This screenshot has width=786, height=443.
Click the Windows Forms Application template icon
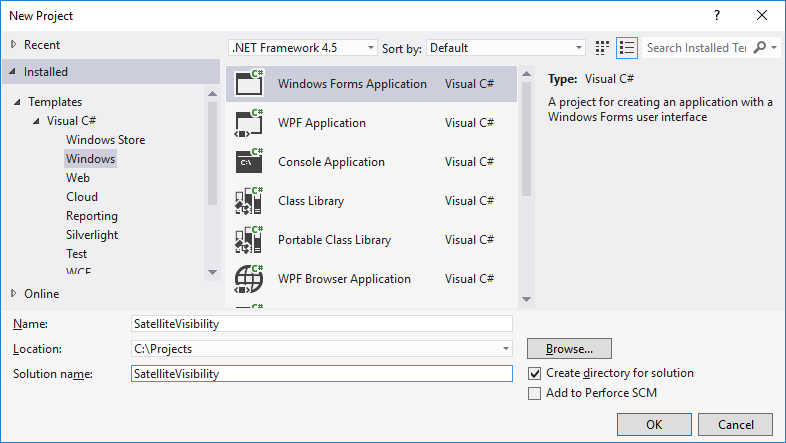(x=248, y=84)
